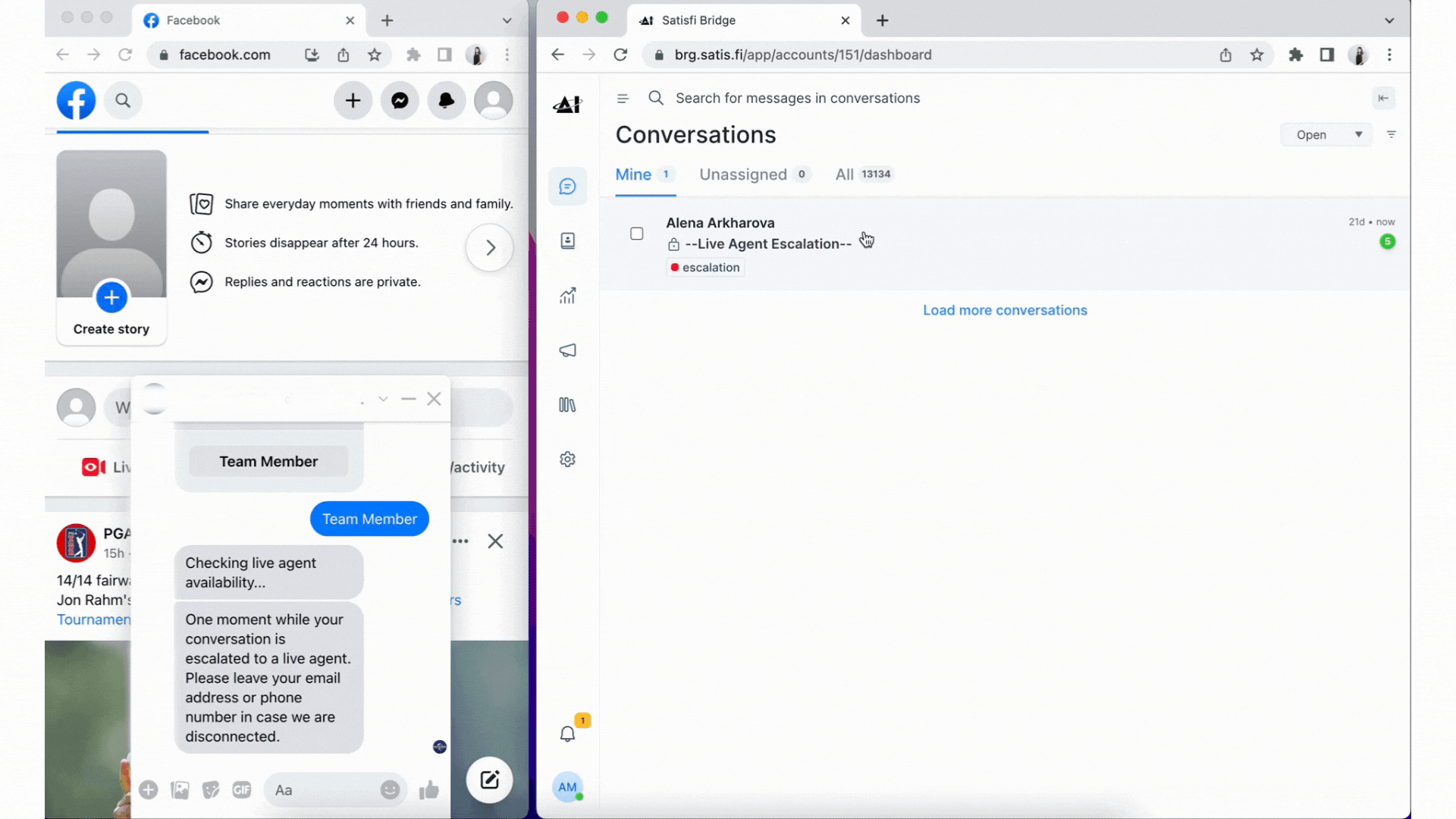
Task: Select the Unassigned 0 tab
Action: click(x=753, y=174)
